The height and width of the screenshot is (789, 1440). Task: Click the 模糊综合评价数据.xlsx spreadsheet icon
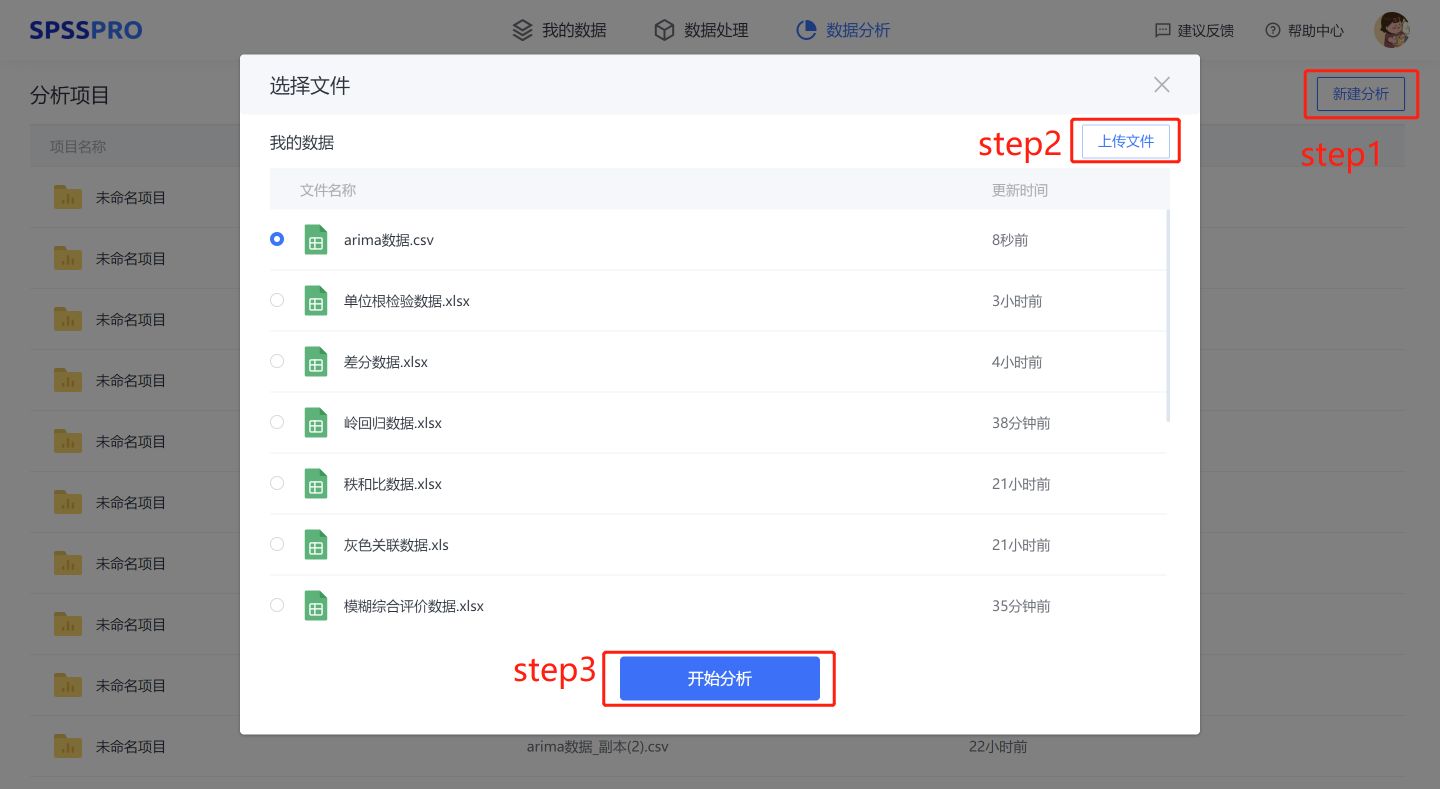pyautogui.click(x=316, y=606)
